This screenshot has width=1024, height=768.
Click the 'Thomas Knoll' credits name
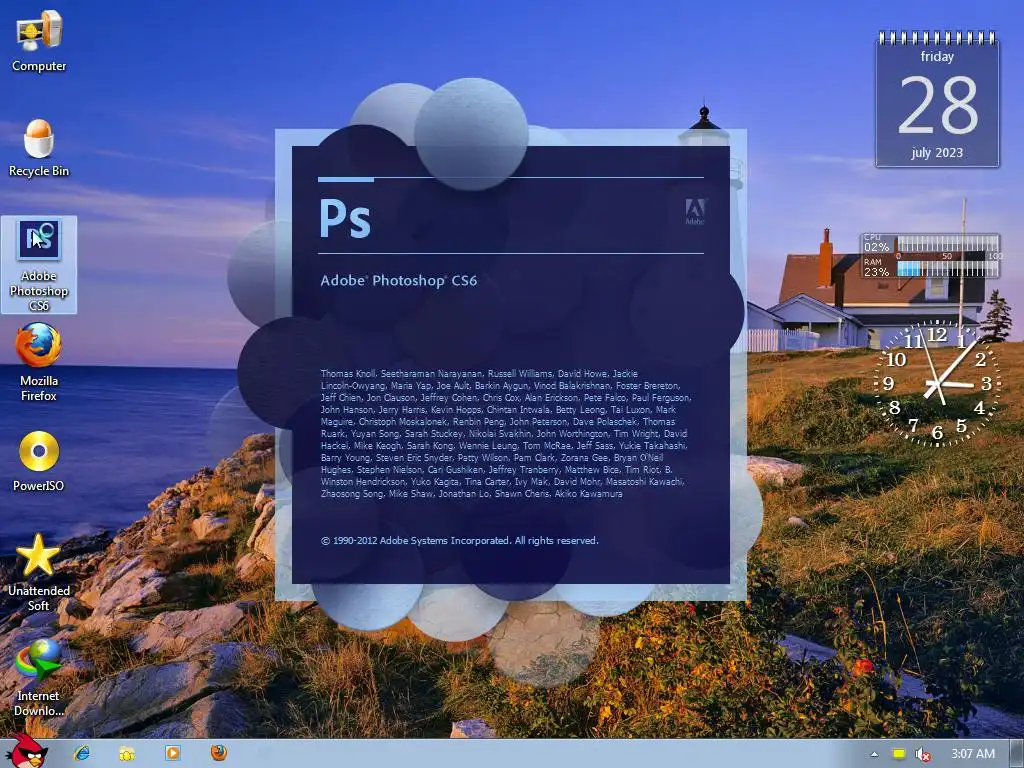(347, 374)
